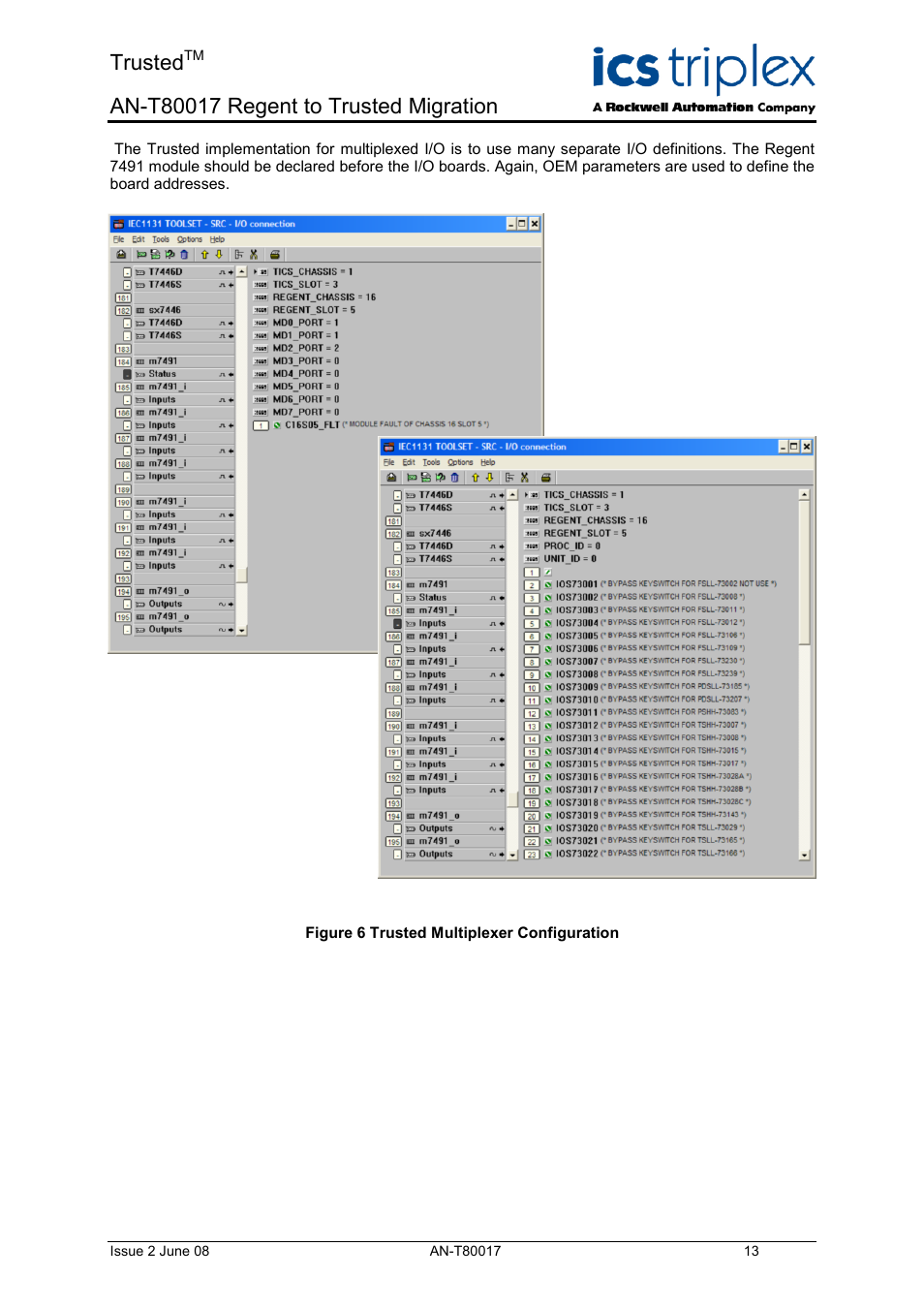Click the first toolbar icon in the front window
Viewport: 924px width, 1309px height.
coord(391,478)
